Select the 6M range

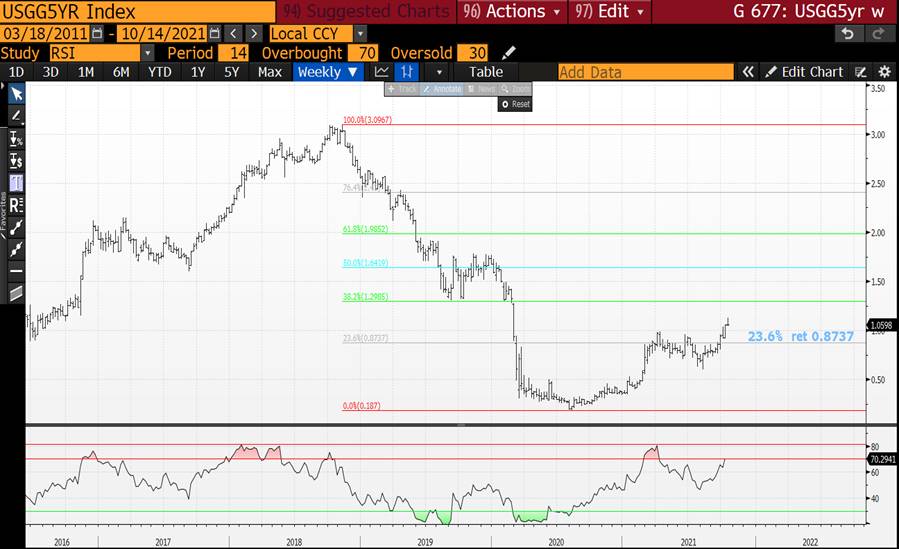[121, 72]
